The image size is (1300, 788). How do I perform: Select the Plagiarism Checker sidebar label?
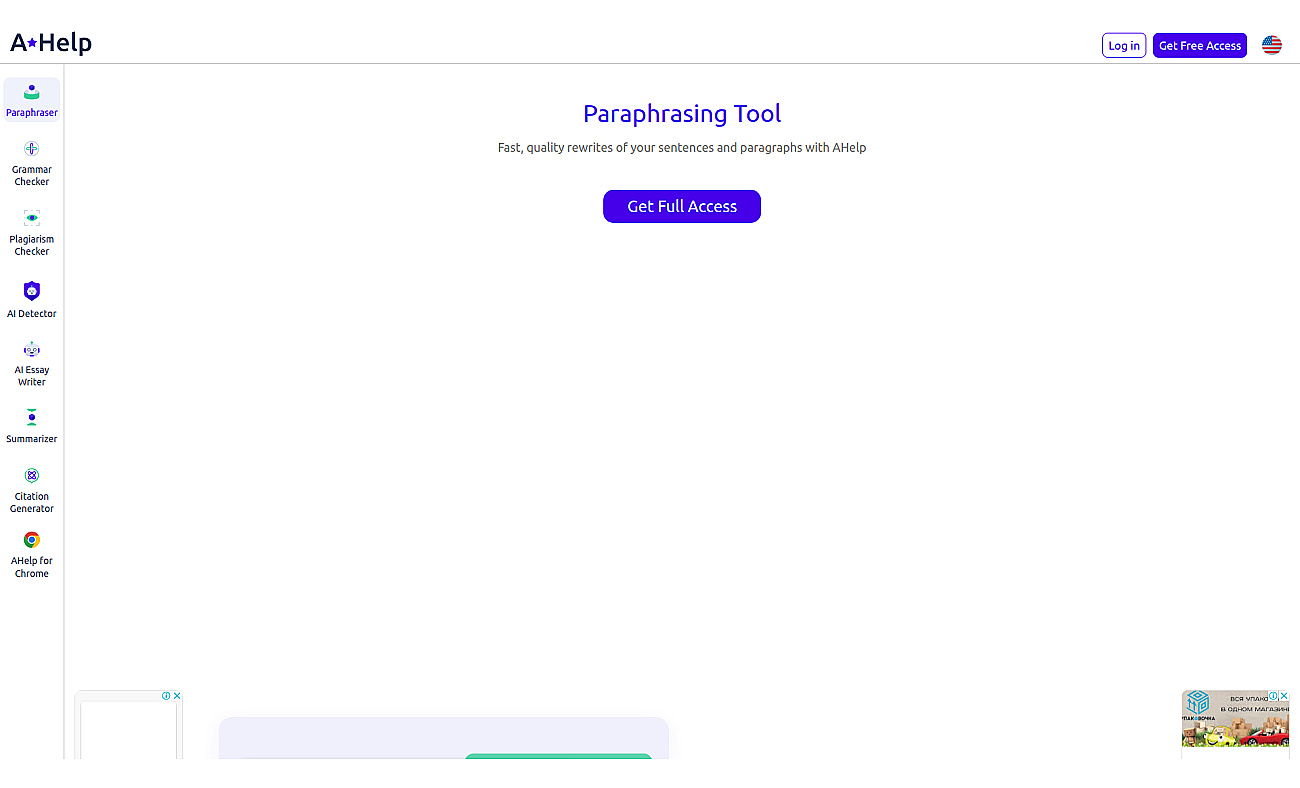pyautogui.click(x=32, y=246)
